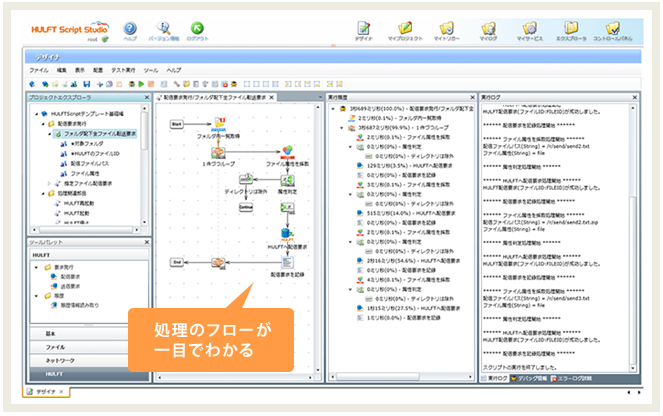Open the エクスプローラ launcher icon
The image size is (663, 416).
coord(571,30)
